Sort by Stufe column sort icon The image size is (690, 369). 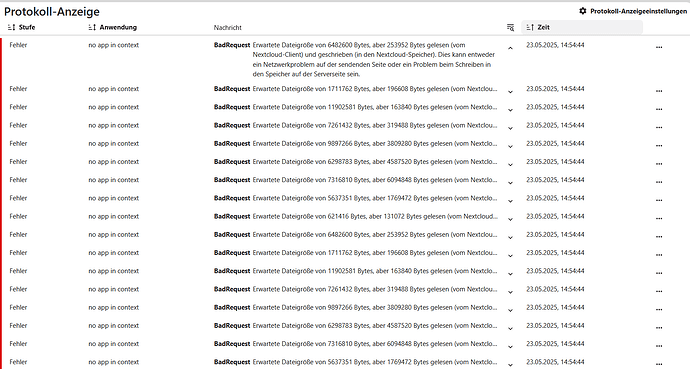pyautogui.click(x=12, y=27)
